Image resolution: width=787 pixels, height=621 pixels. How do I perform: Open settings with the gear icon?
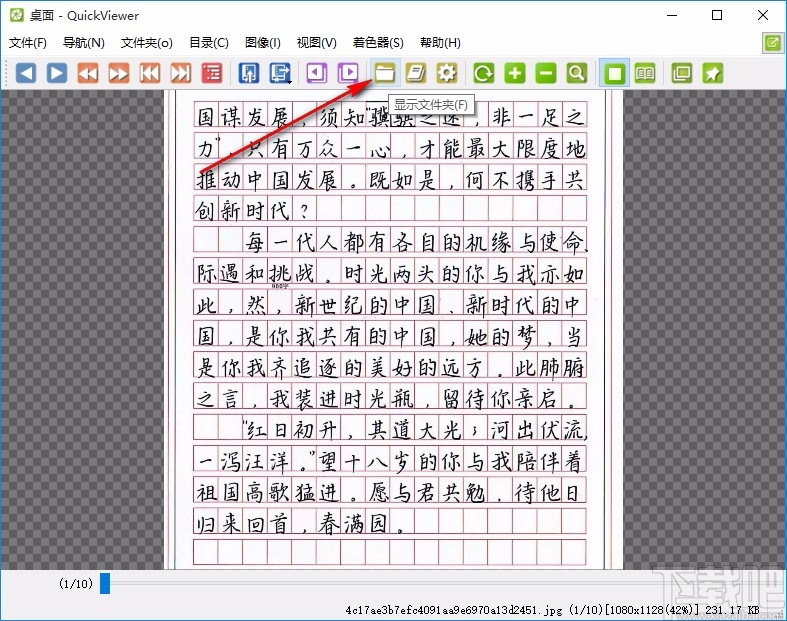(447, 73)
